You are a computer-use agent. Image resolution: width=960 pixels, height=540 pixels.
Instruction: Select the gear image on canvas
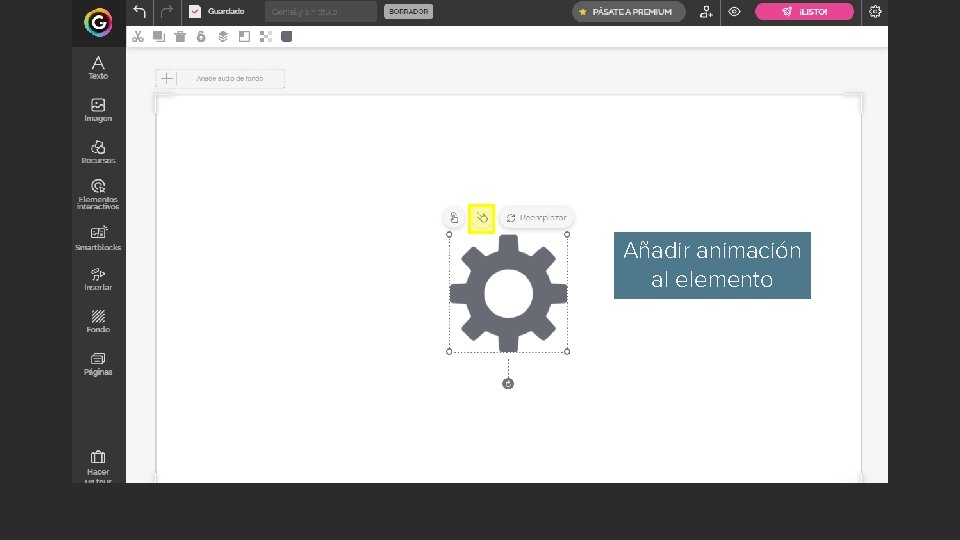tap(508, 293)
